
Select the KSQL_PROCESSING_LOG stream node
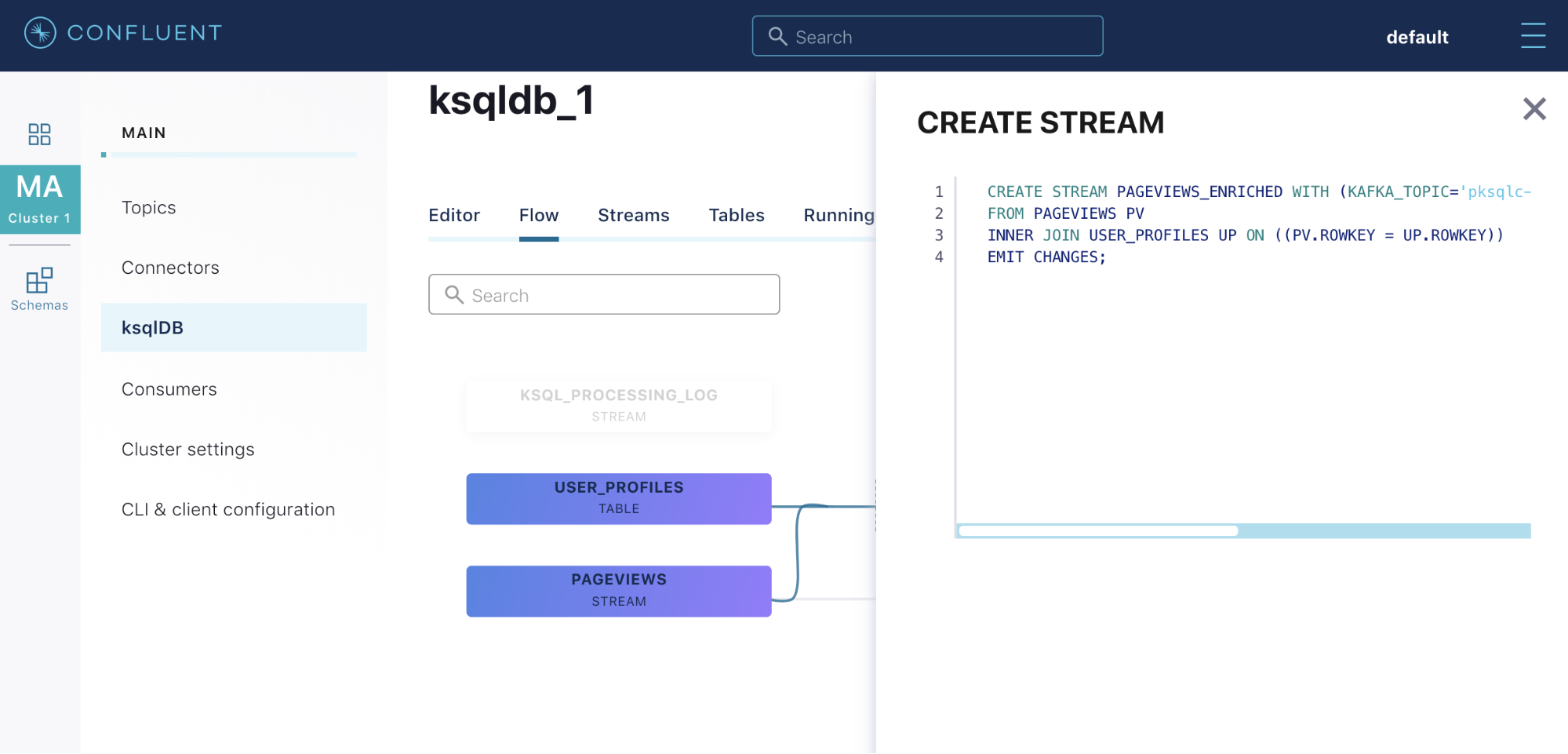click(619, 406)
